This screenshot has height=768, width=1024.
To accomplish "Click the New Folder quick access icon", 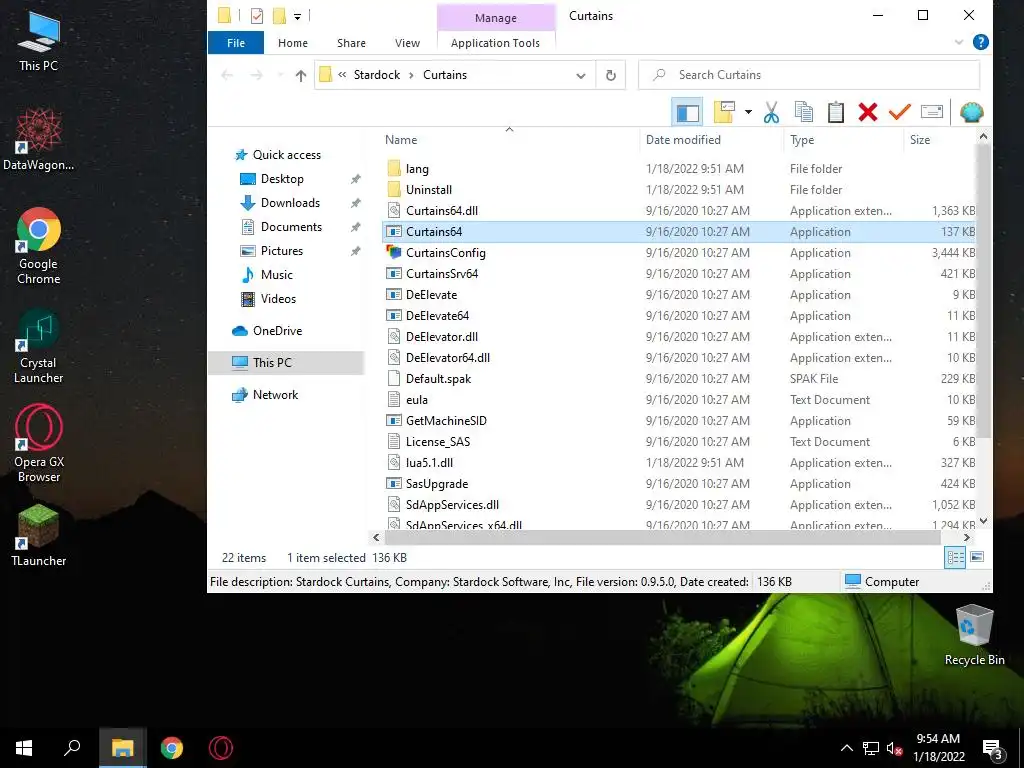I will (x=279, y=16).
